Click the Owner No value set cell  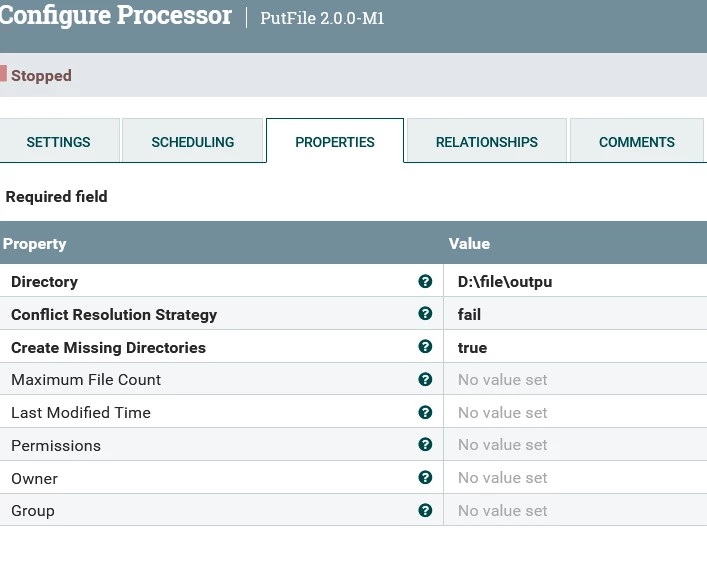(575, 478)
